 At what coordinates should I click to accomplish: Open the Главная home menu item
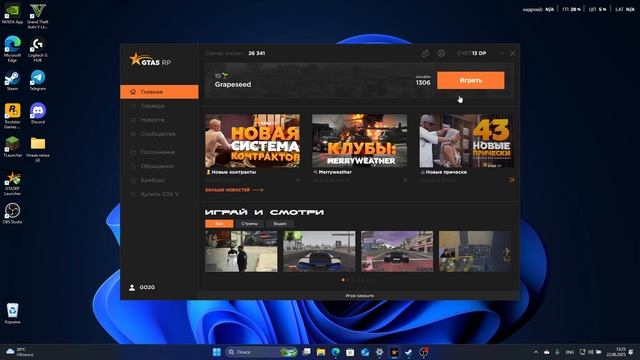[159, 92]
